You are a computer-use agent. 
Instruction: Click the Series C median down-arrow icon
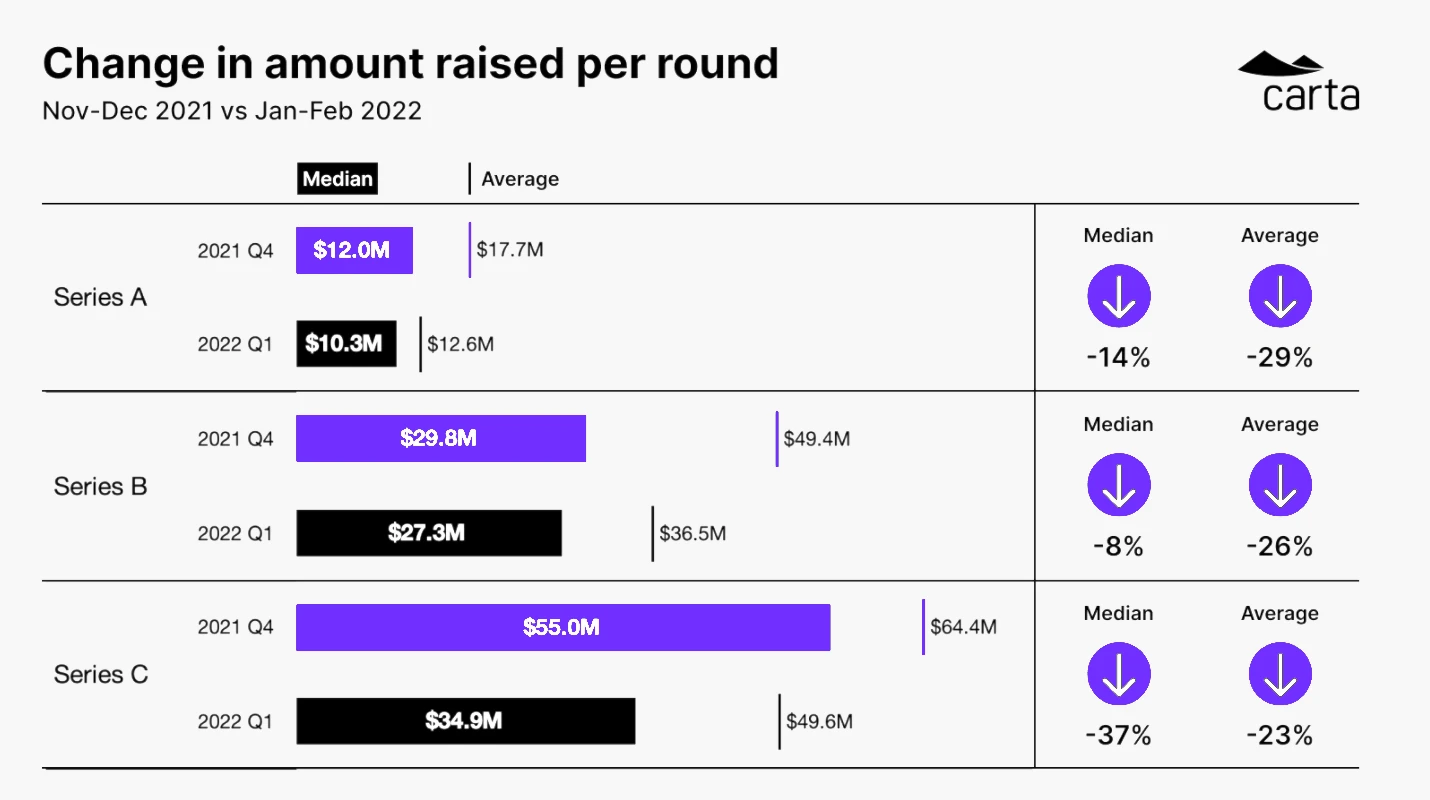pos(1119,674)
